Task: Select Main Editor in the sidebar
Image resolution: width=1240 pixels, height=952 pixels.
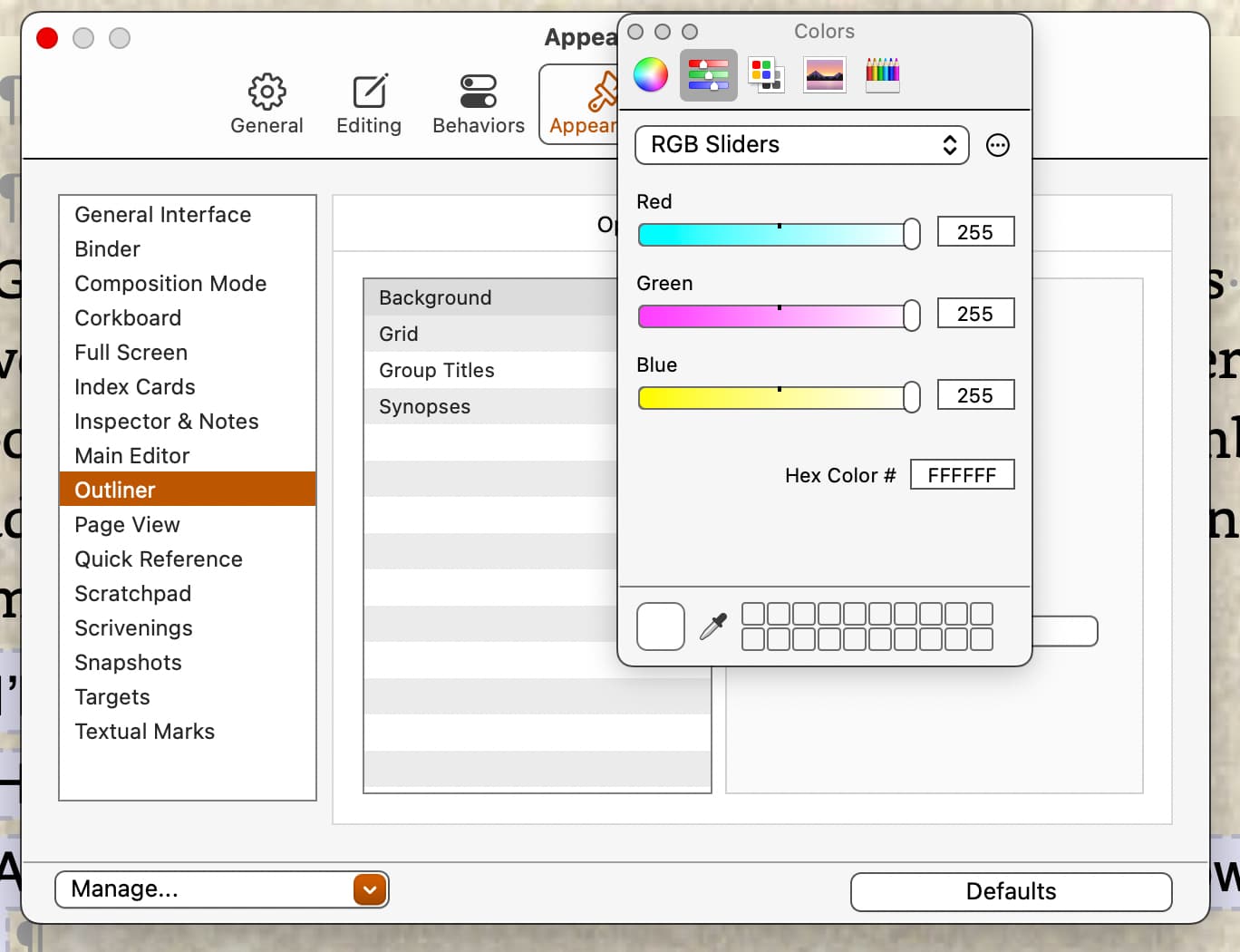Action: tap(188, 456)
